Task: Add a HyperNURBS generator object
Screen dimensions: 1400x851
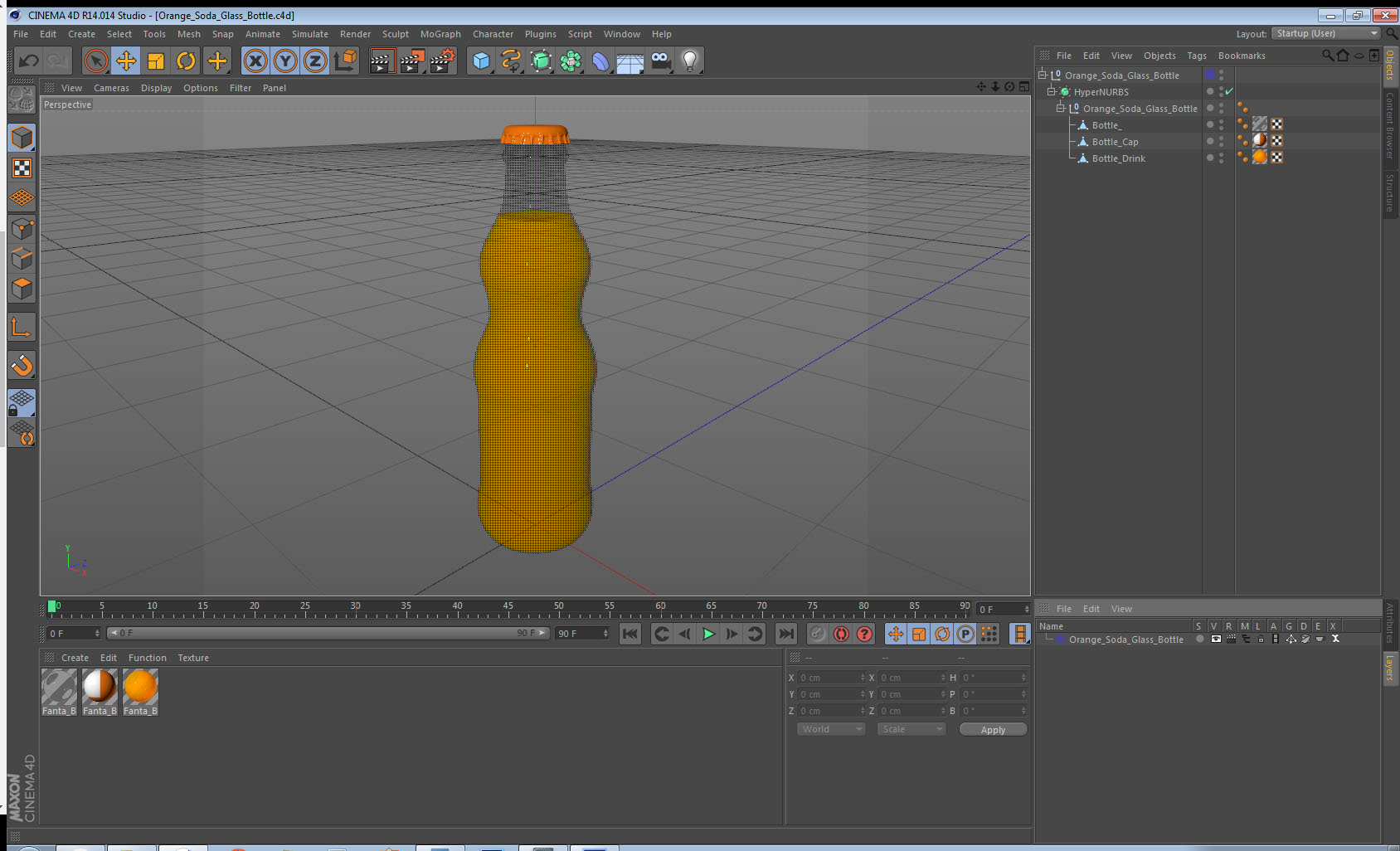Action: coord(541,61)
